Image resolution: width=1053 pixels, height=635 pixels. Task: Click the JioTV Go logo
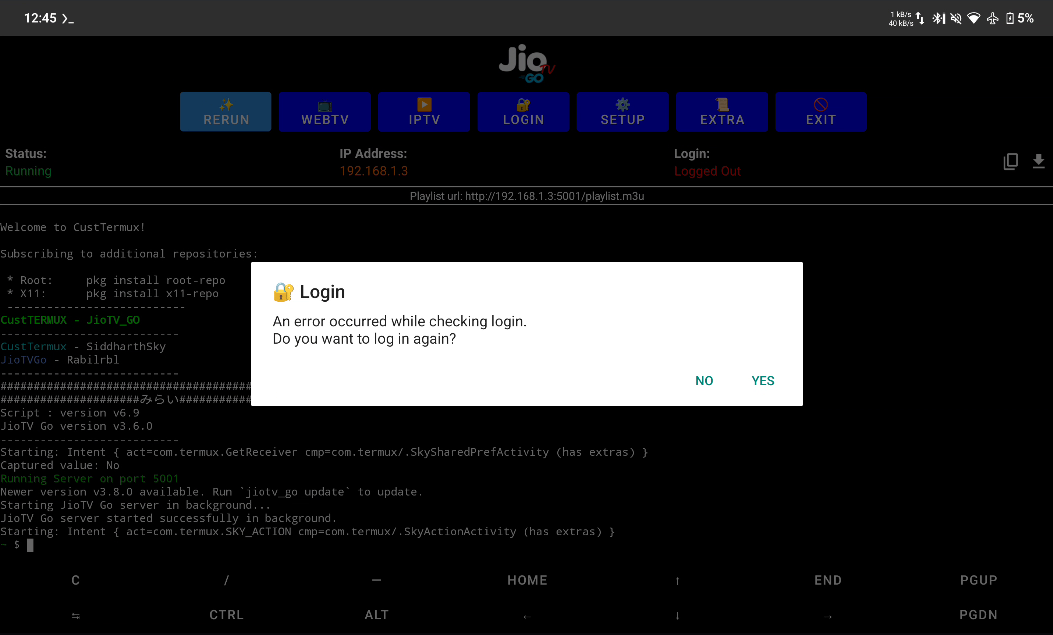coord(526,64)
